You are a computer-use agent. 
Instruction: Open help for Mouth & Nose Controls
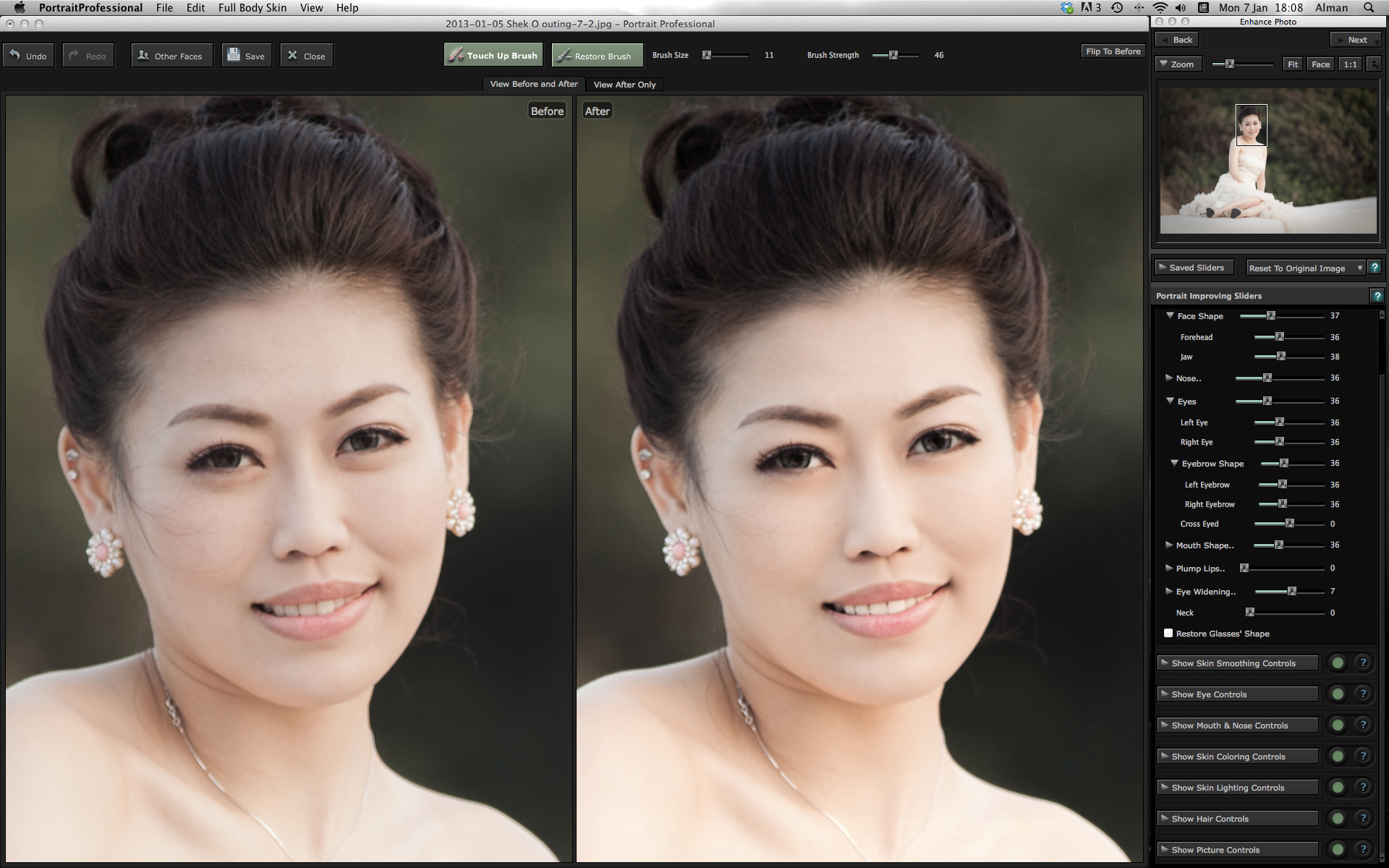coord(1363,725)
